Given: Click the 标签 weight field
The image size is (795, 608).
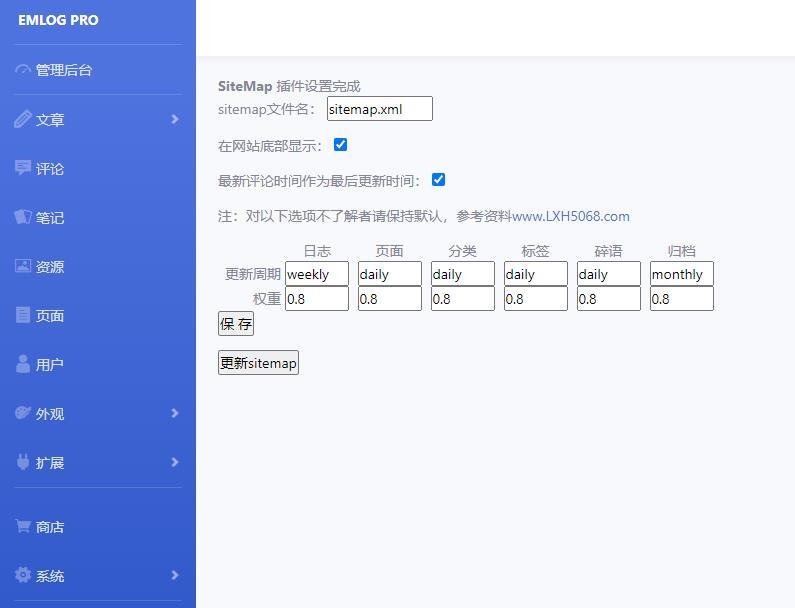Looking at the screenshot, I should pos(536,299).
